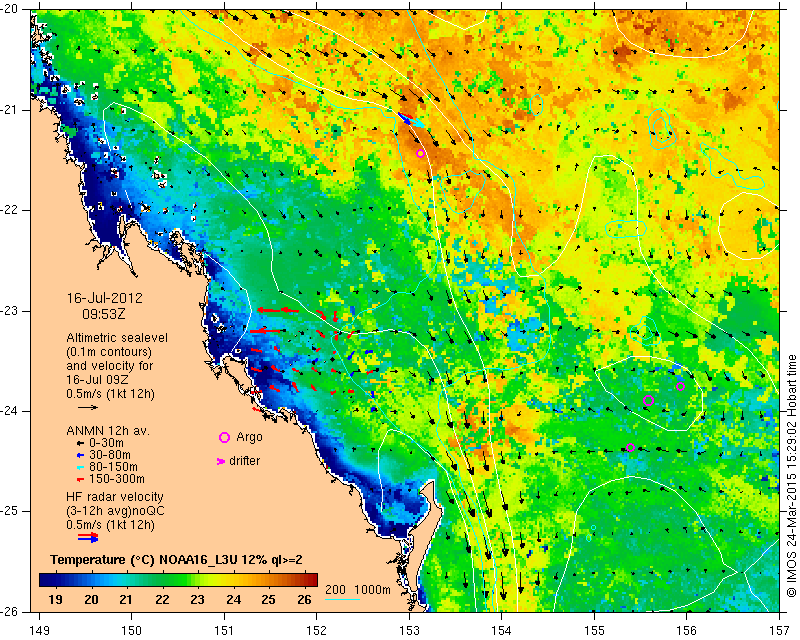This screenshot has height=640, width=800.
Task: Click the large Argo float marker near 155.6E 23.9S
Action: pyautogui.click(x=648, y=401)
